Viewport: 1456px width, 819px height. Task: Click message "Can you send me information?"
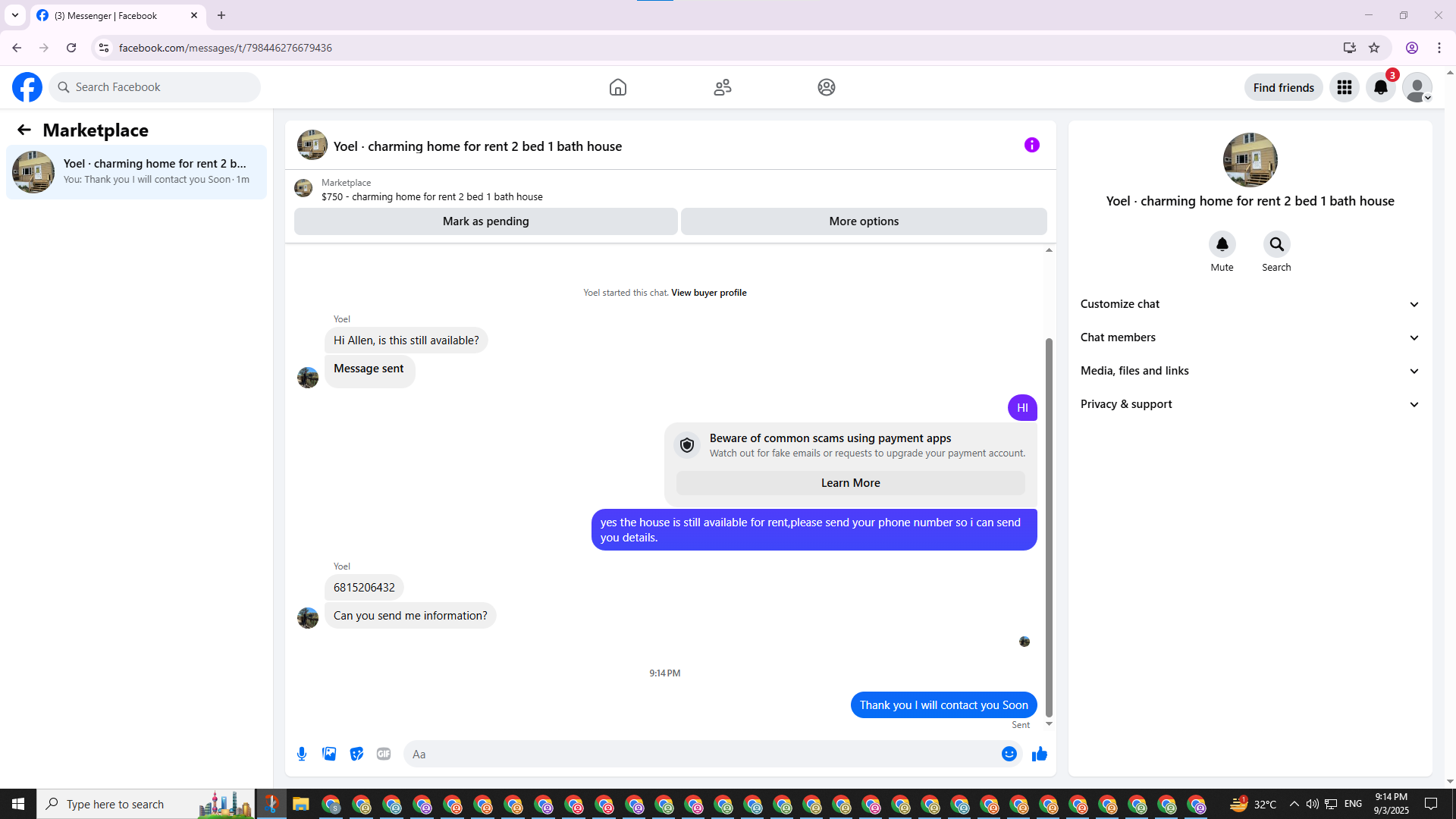(410, 616)
